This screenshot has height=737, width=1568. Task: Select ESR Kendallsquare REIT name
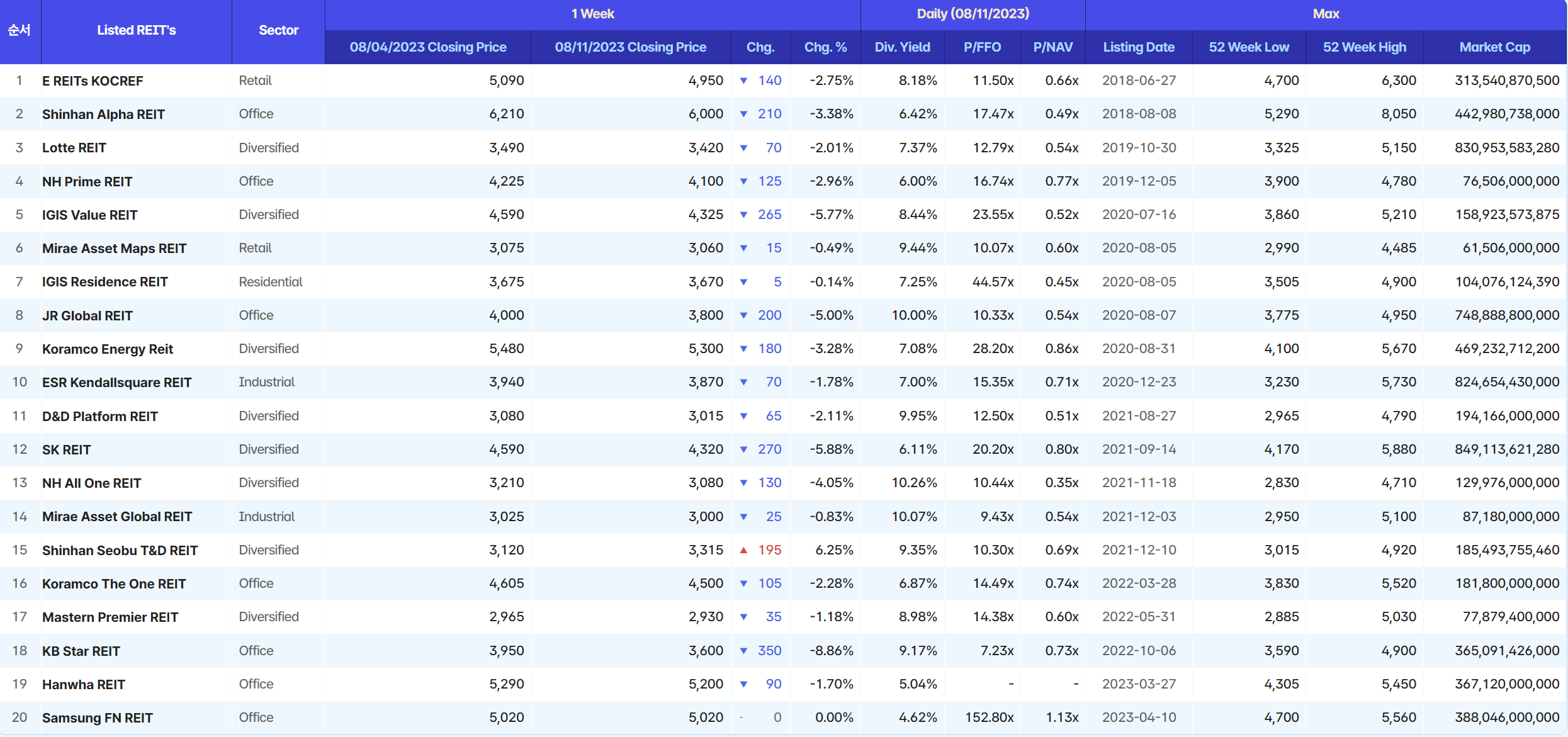[116, 383]
